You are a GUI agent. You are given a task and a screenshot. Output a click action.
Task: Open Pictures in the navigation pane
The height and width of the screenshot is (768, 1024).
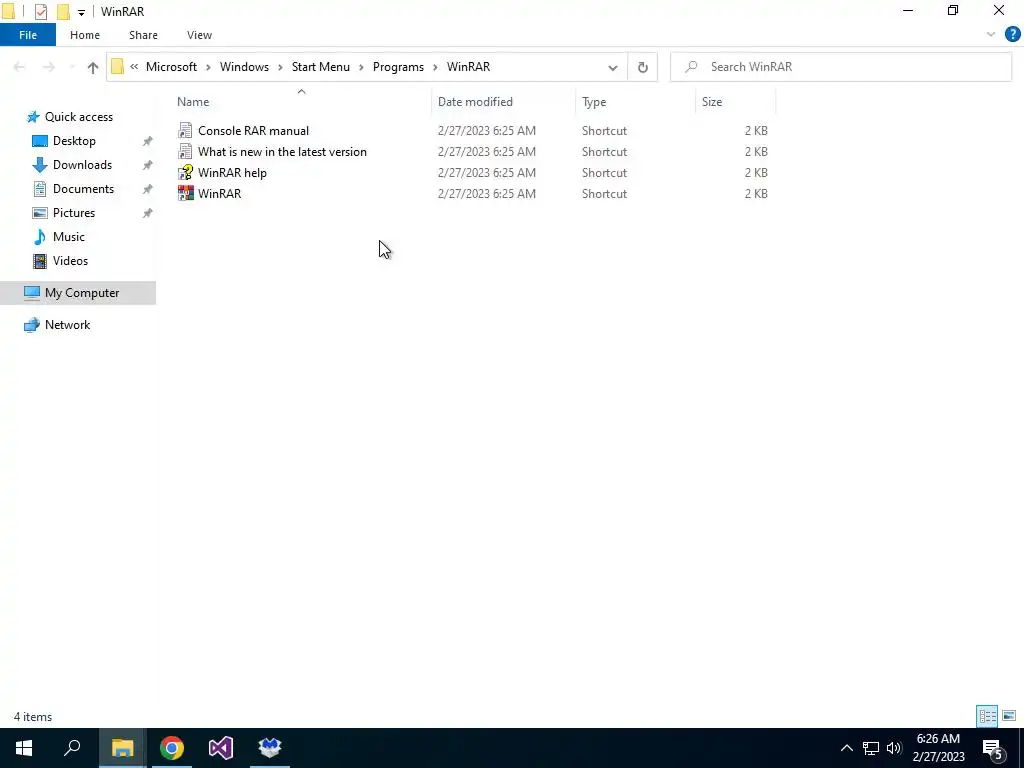[x=73, y=213]
